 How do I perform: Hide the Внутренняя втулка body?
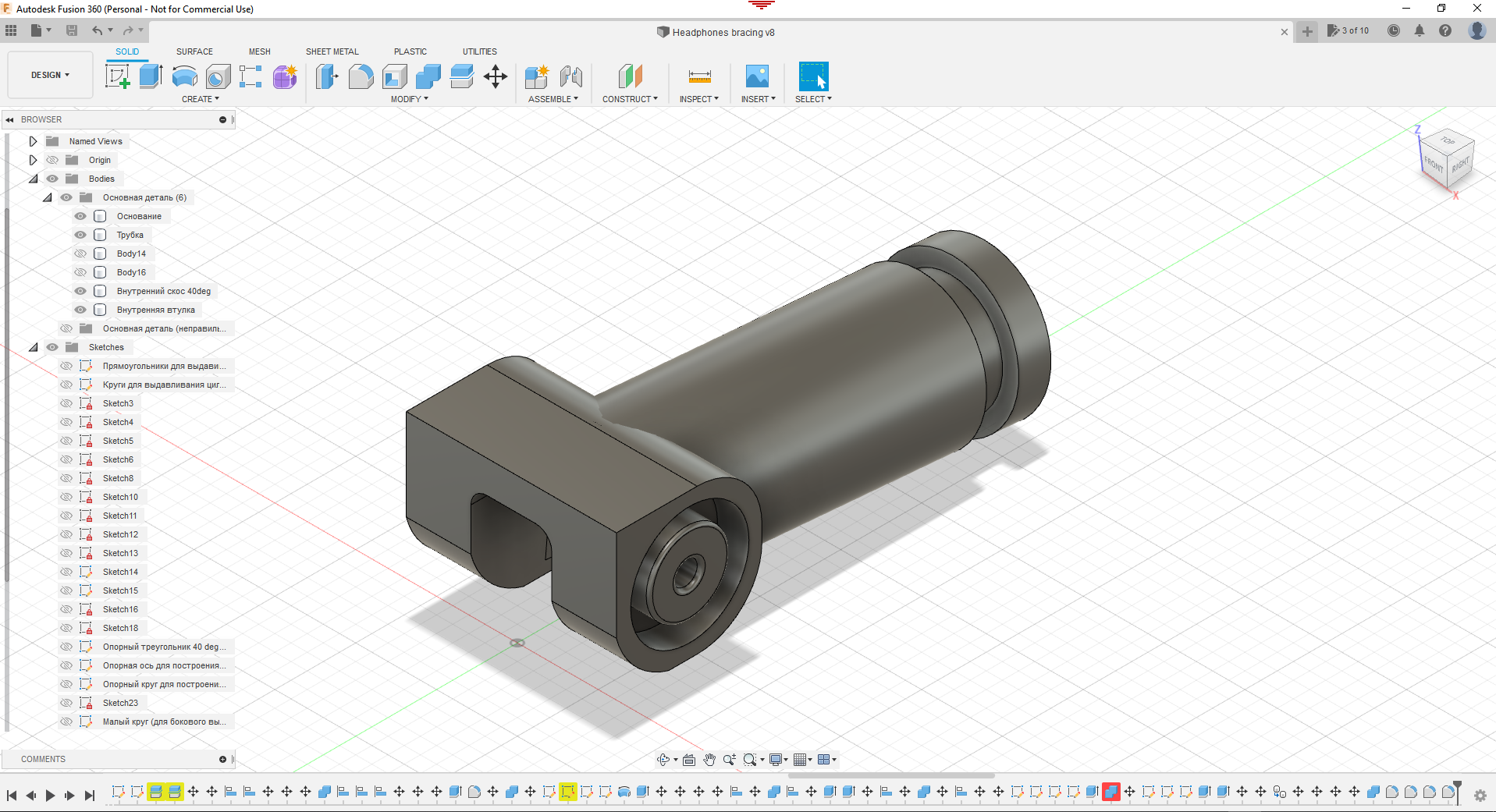[80, 310]
